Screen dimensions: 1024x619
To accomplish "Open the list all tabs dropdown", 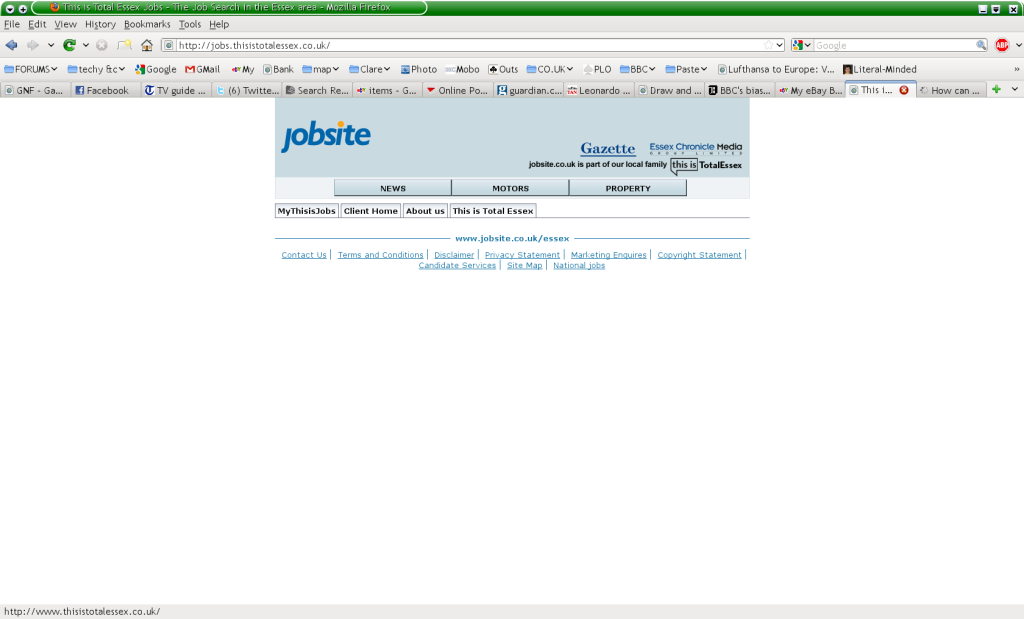I will pos(1014,89).
